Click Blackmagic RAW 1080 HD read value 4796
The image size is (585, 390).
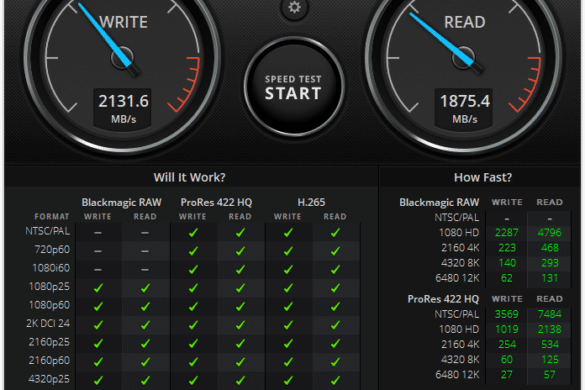(x=549, y=233)
